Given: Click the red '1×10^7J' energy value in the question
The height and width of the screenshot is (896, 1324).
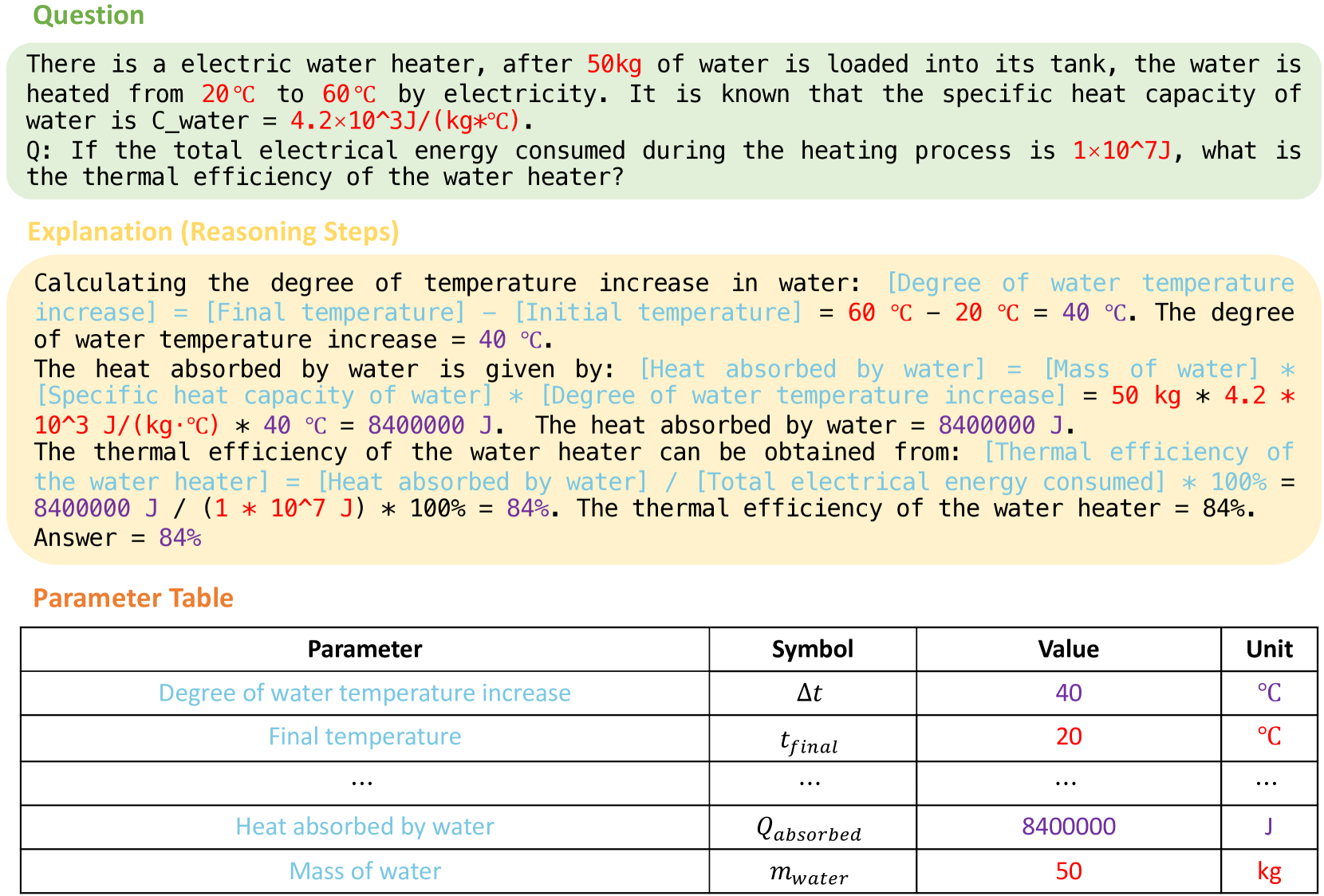Looking at the screenshot, I should point(1122,151).
